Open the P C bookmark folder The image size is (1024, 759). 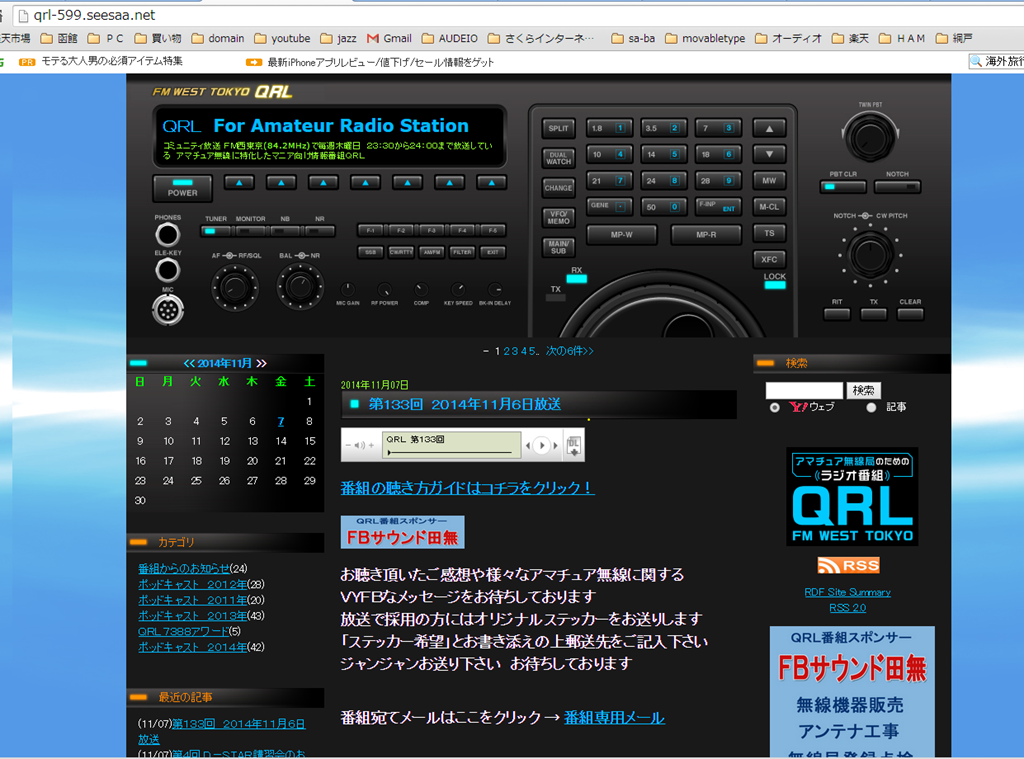pos(105,39)
